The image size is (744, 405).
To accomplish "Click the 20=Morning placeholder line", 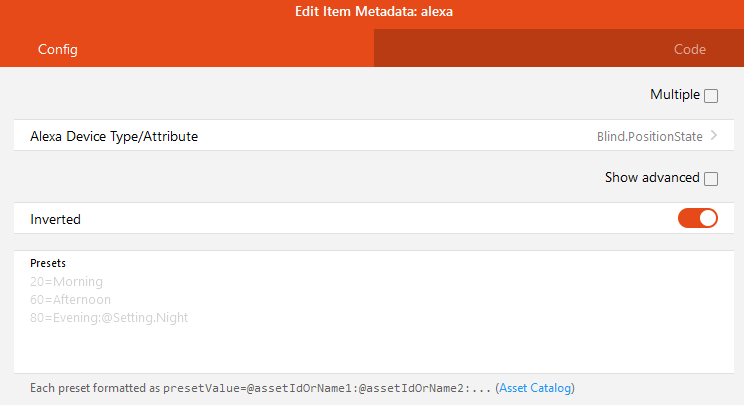I will [66, 282].
